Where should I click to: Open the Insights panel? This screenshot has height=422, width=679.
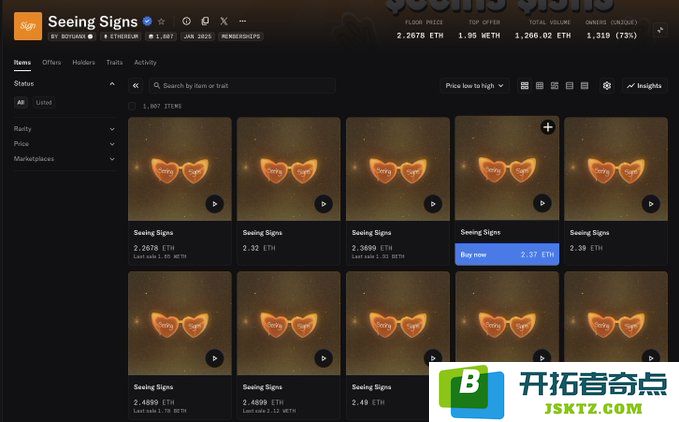(644, 86)
